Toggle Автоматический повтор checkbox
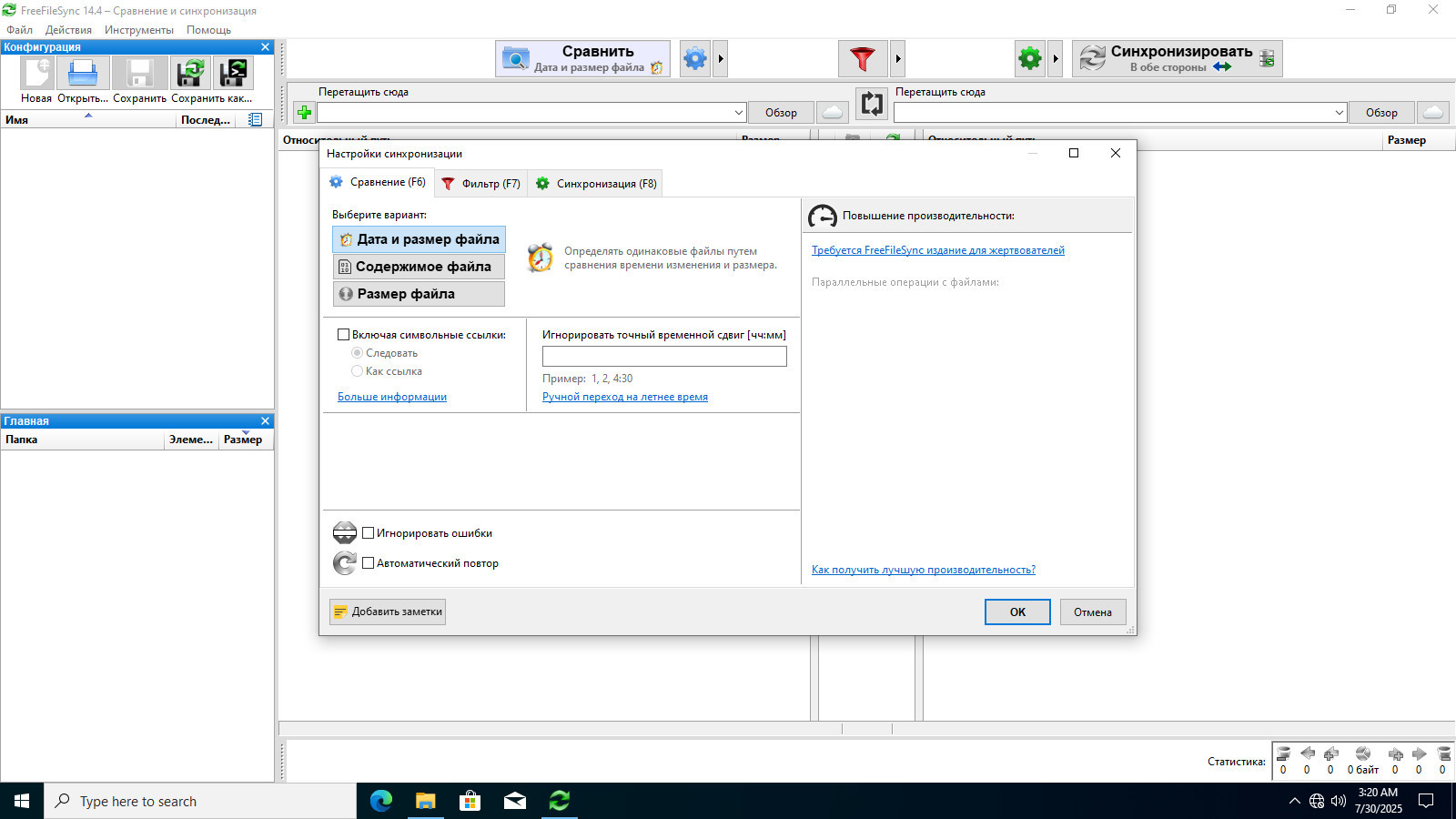Image resolution: width=1456 pixels, height=819 pixels. point(369,563)
